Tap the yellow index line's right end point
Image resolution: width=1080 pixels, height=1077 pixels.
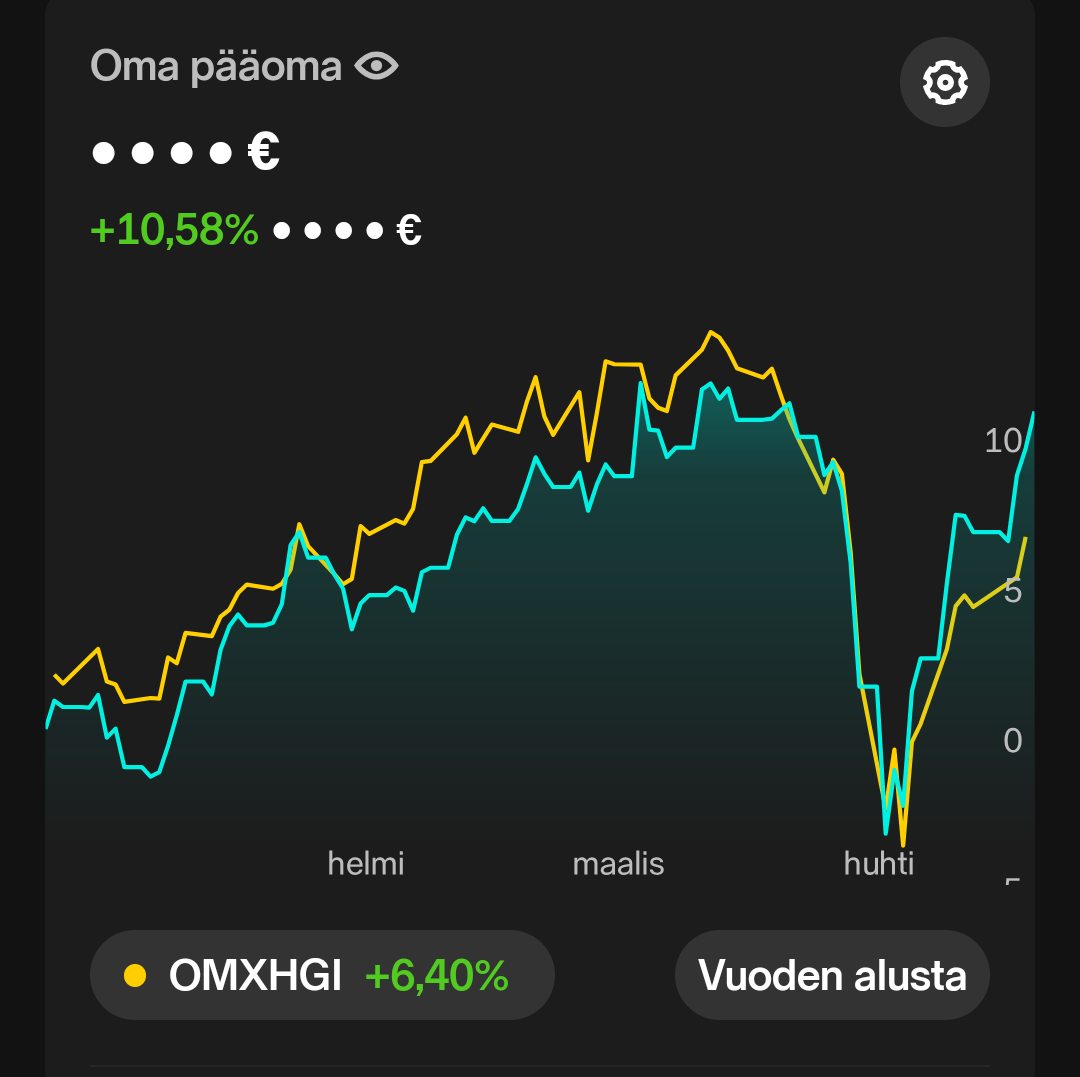tap(1025, 539)
